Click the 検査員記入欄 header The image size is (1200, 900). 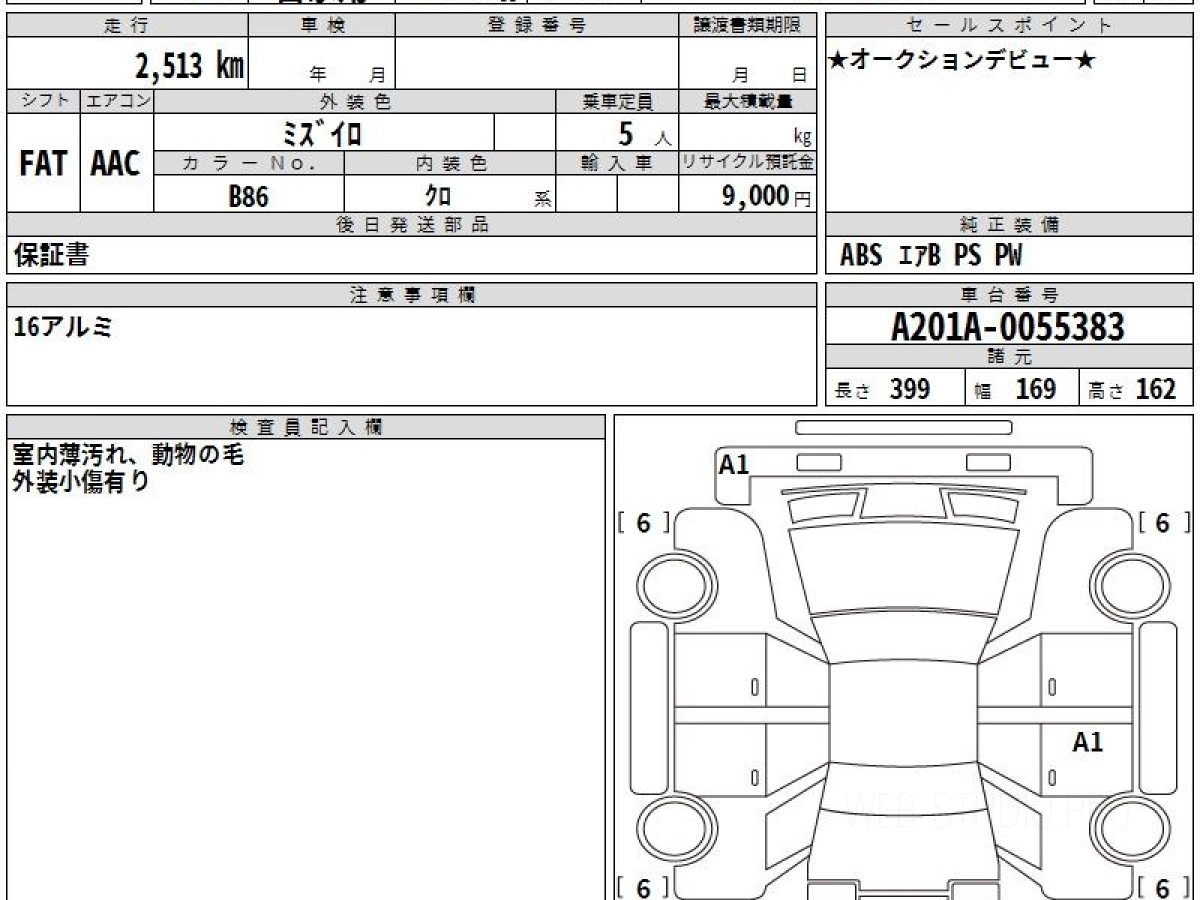point(306,427)
